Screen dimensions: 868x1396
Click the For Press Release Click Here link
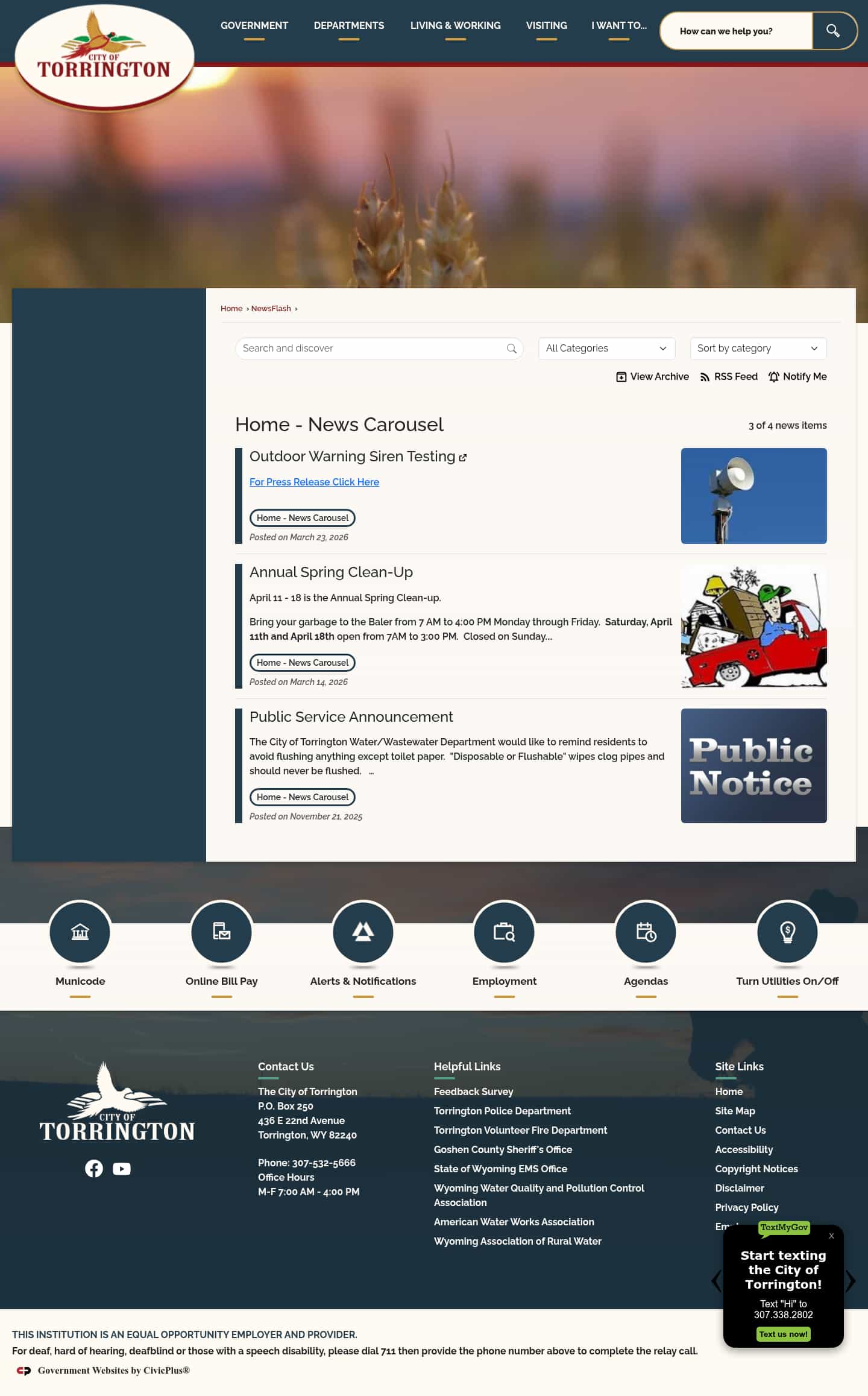click(x=314, y=482)
